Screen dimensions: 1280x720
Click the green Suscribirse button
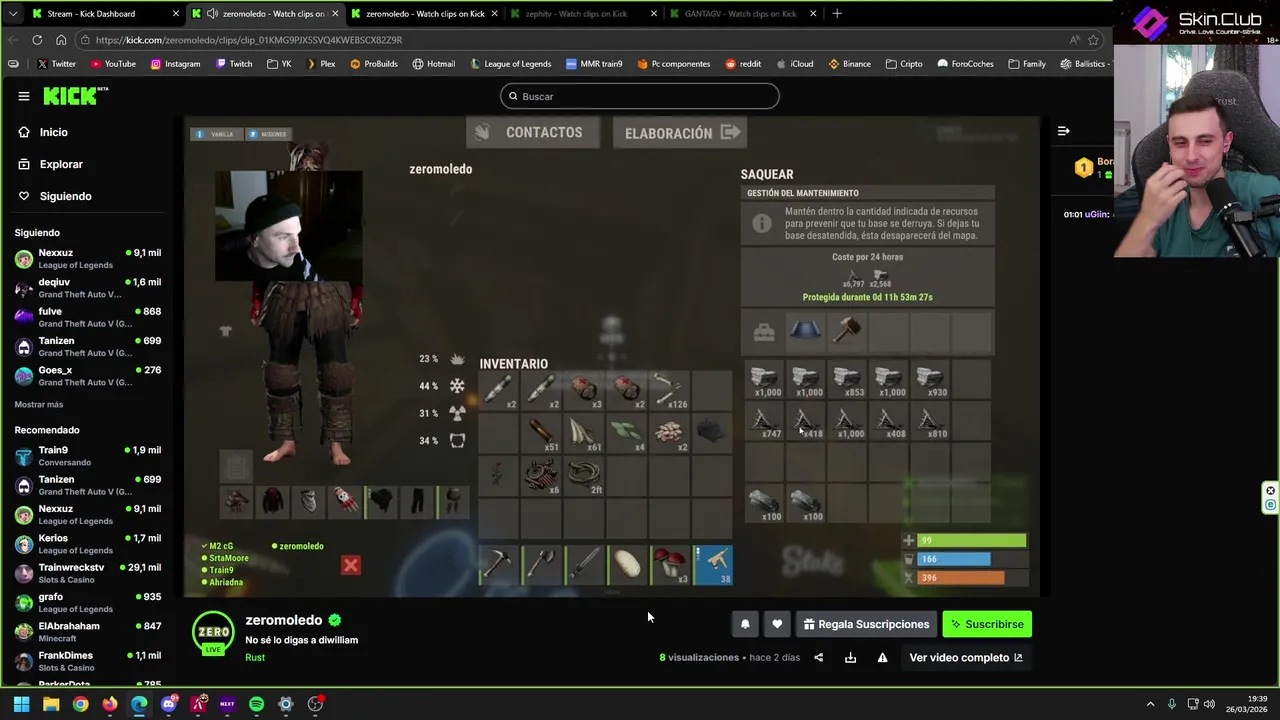point(987,624)
